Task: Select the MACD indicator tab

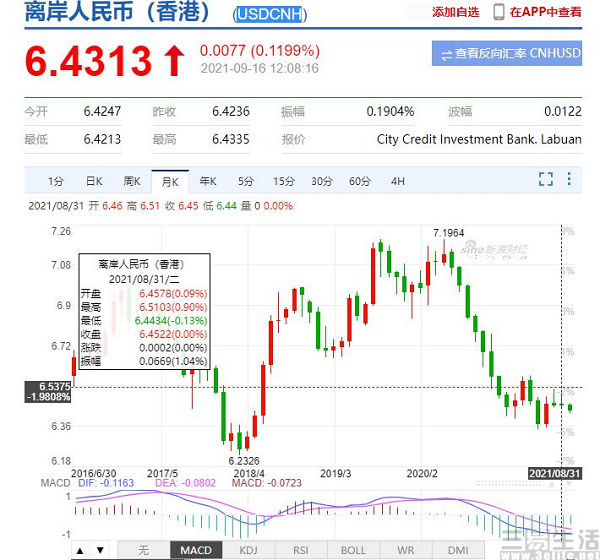Action: pos(196,550)
